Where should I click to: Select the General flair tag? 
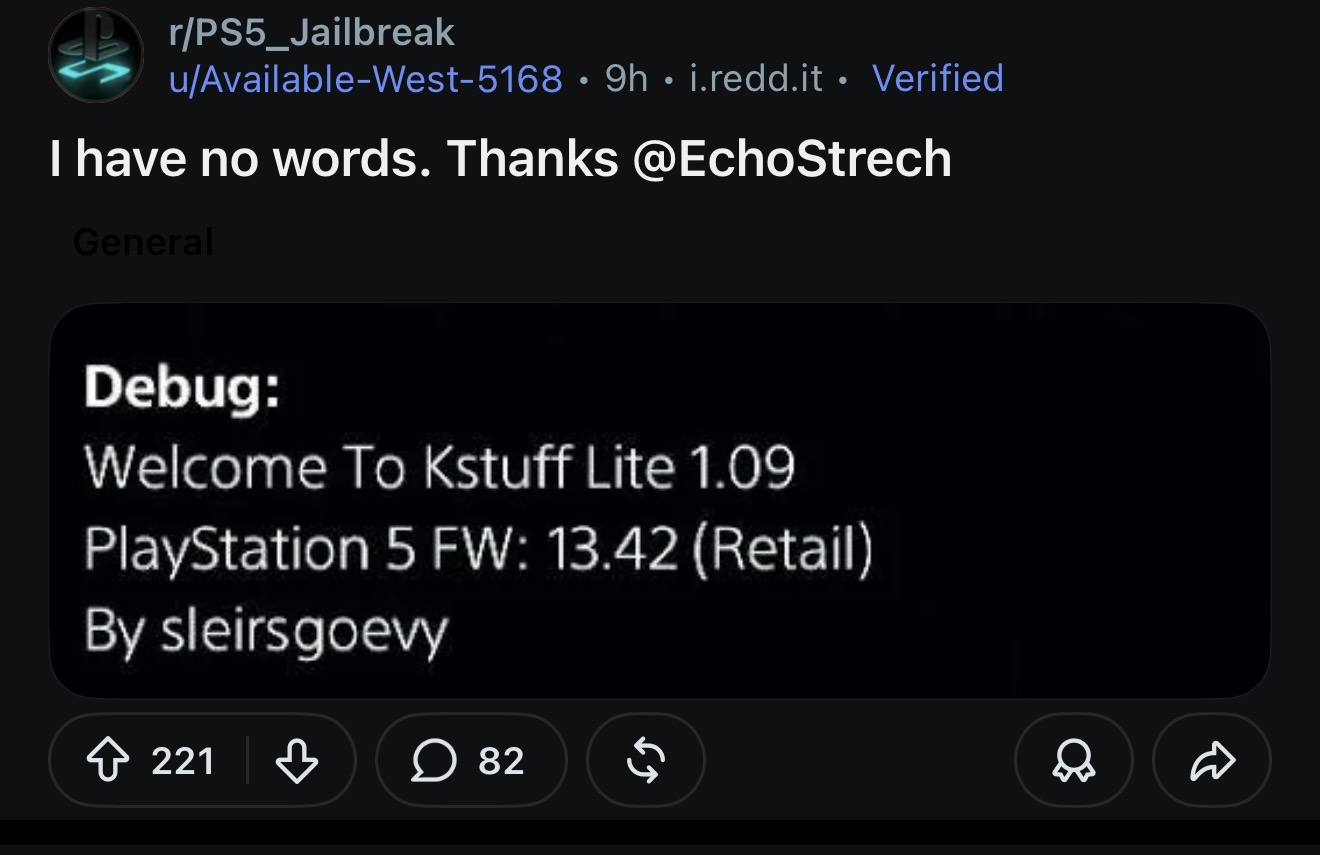(x=143, y=242)
